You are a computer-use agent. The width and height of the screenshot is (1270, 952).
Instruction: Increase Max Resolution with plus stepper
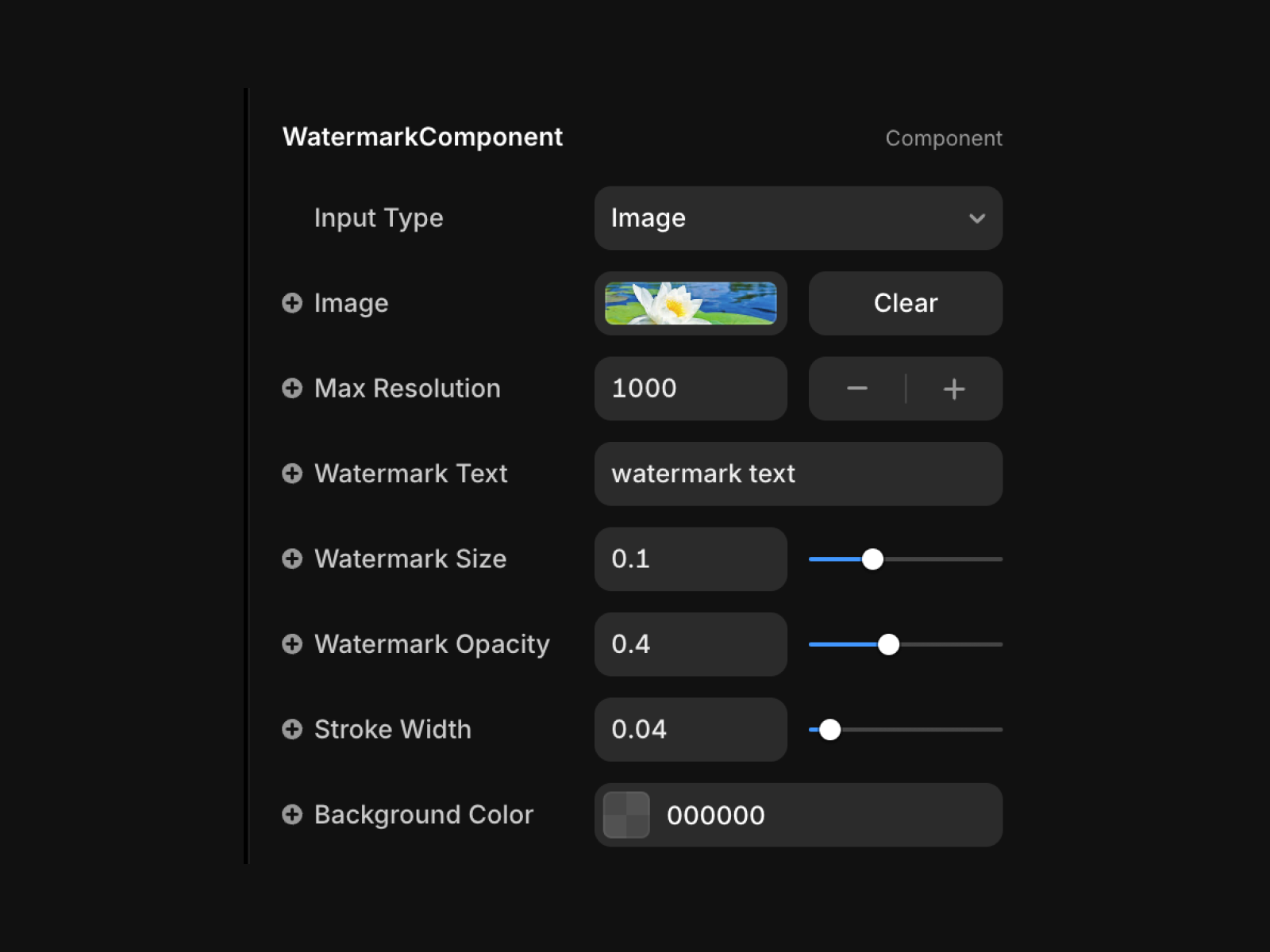tap(954, 389)
